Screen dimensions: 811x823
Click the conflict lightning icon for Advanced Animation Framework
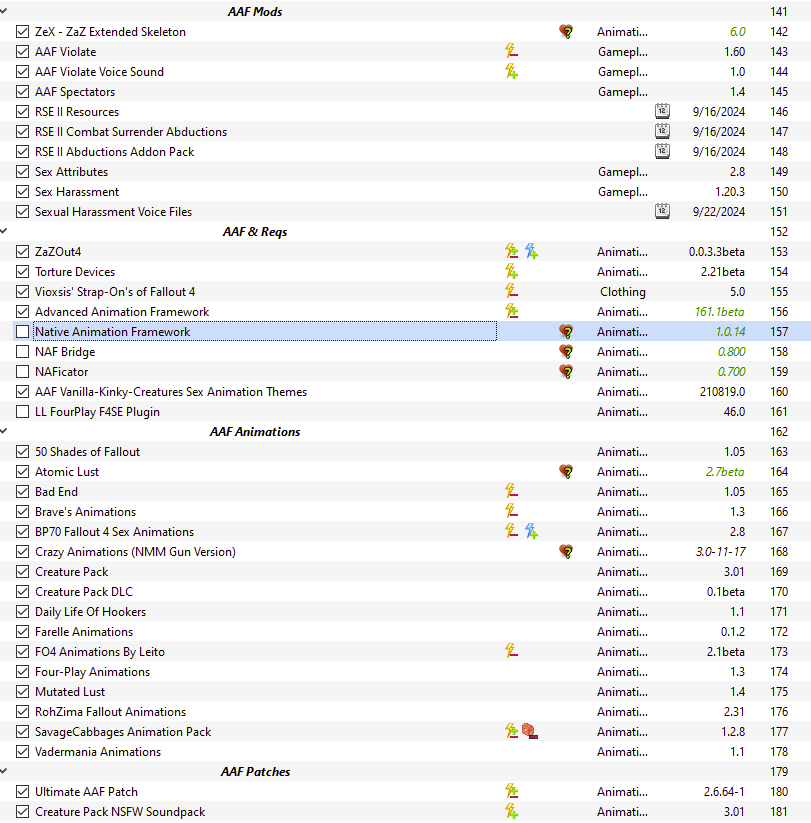[x=511, y=312]
